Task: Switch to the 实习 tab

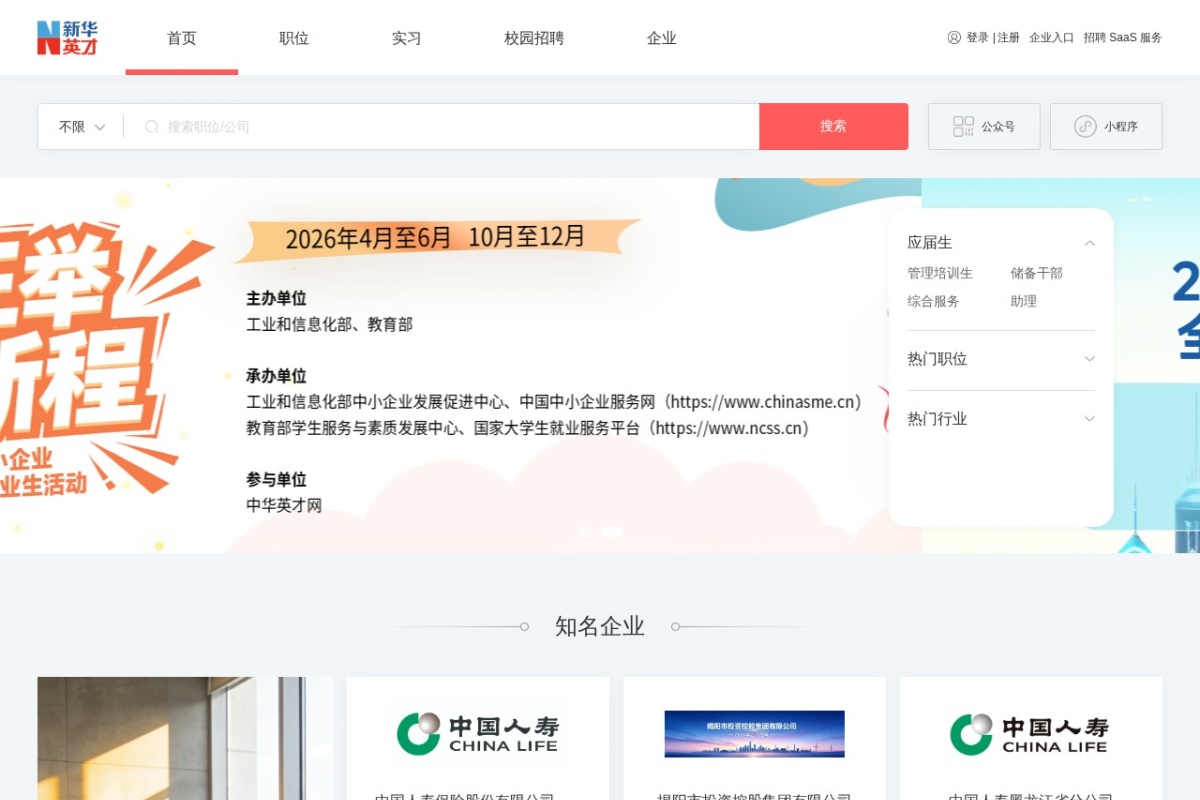Action: [x=407, y=38]
